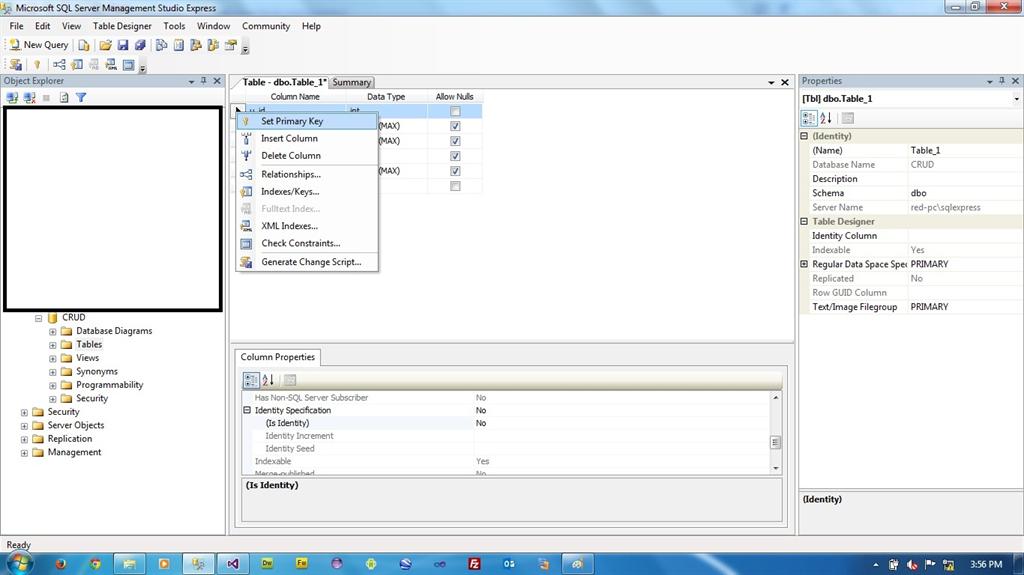The height and width of the screenshot is (575, 1024).
Task: Expand the Programmability folder
Action: [52, 386]
